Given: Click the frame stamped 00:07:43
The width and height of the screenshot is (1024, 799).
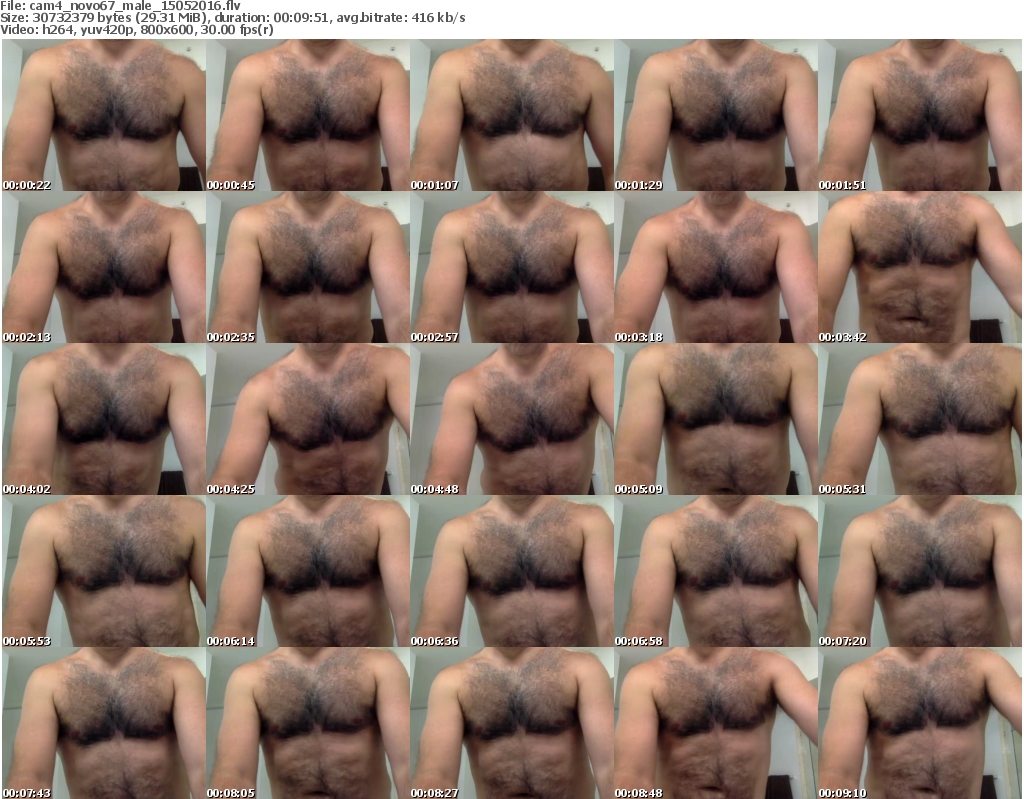Looking at the screenshot, I should point(104,723).
